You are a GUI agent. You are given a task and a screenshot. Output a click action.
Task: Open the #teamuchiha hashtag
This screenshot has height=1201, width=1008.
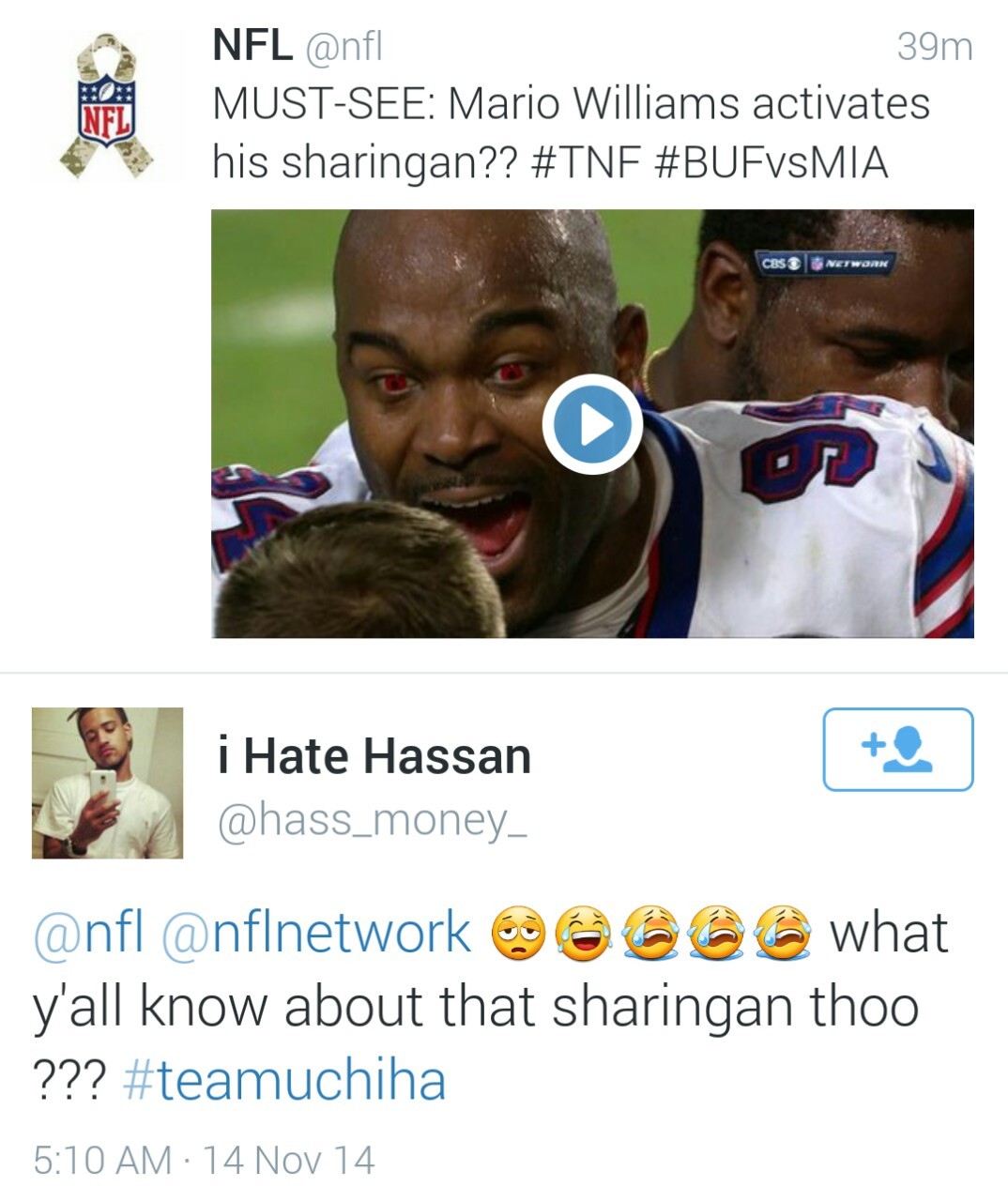[x=284, y=1080]
